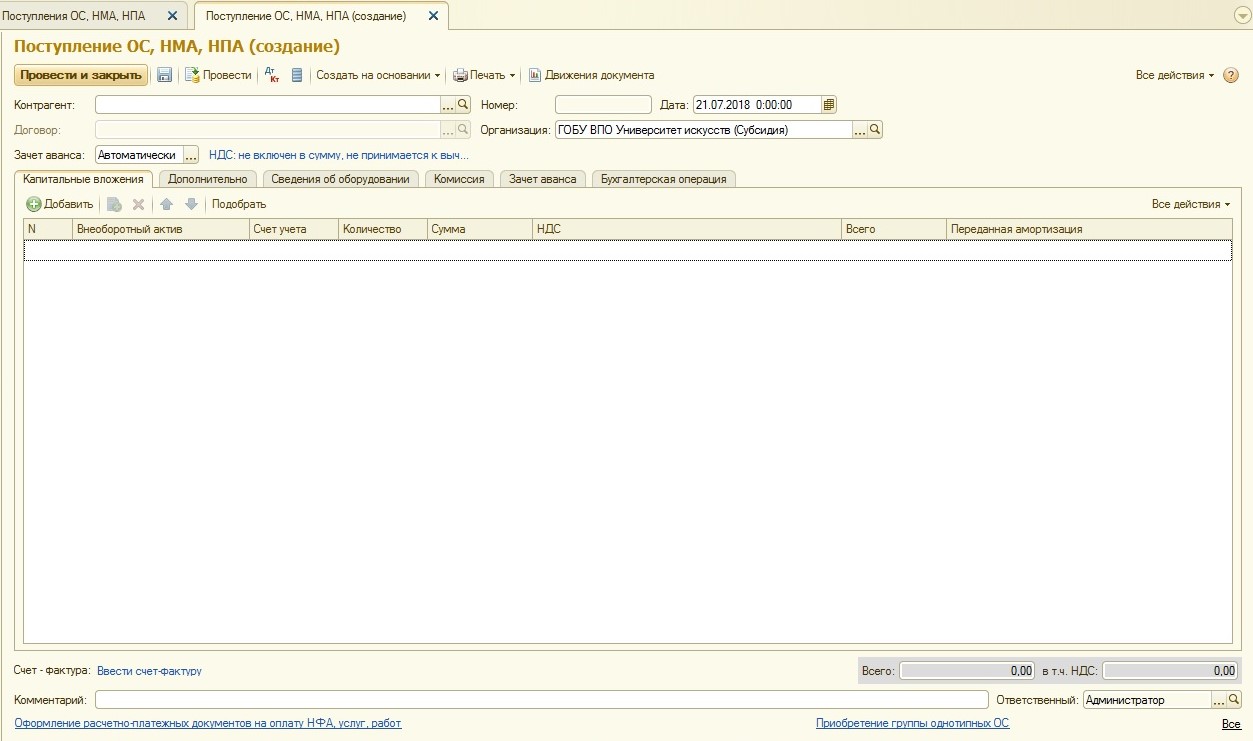Expand the Создать на основании dropdown
The width and height of the screenshot is (1253, 741).
coord(378,75)
